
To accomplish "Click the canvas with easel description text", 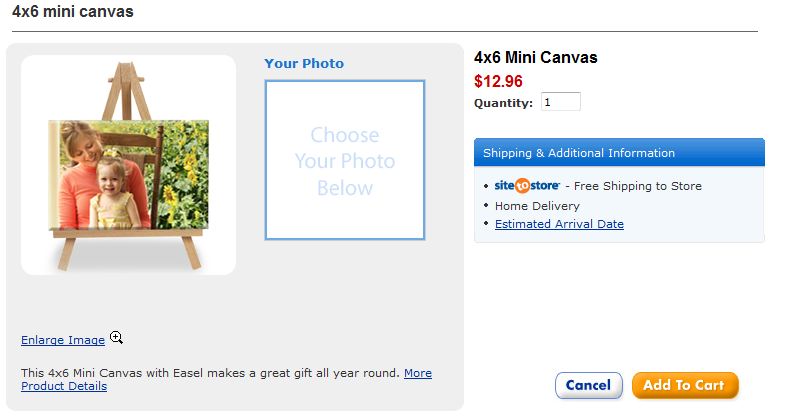I will [210, 373].
